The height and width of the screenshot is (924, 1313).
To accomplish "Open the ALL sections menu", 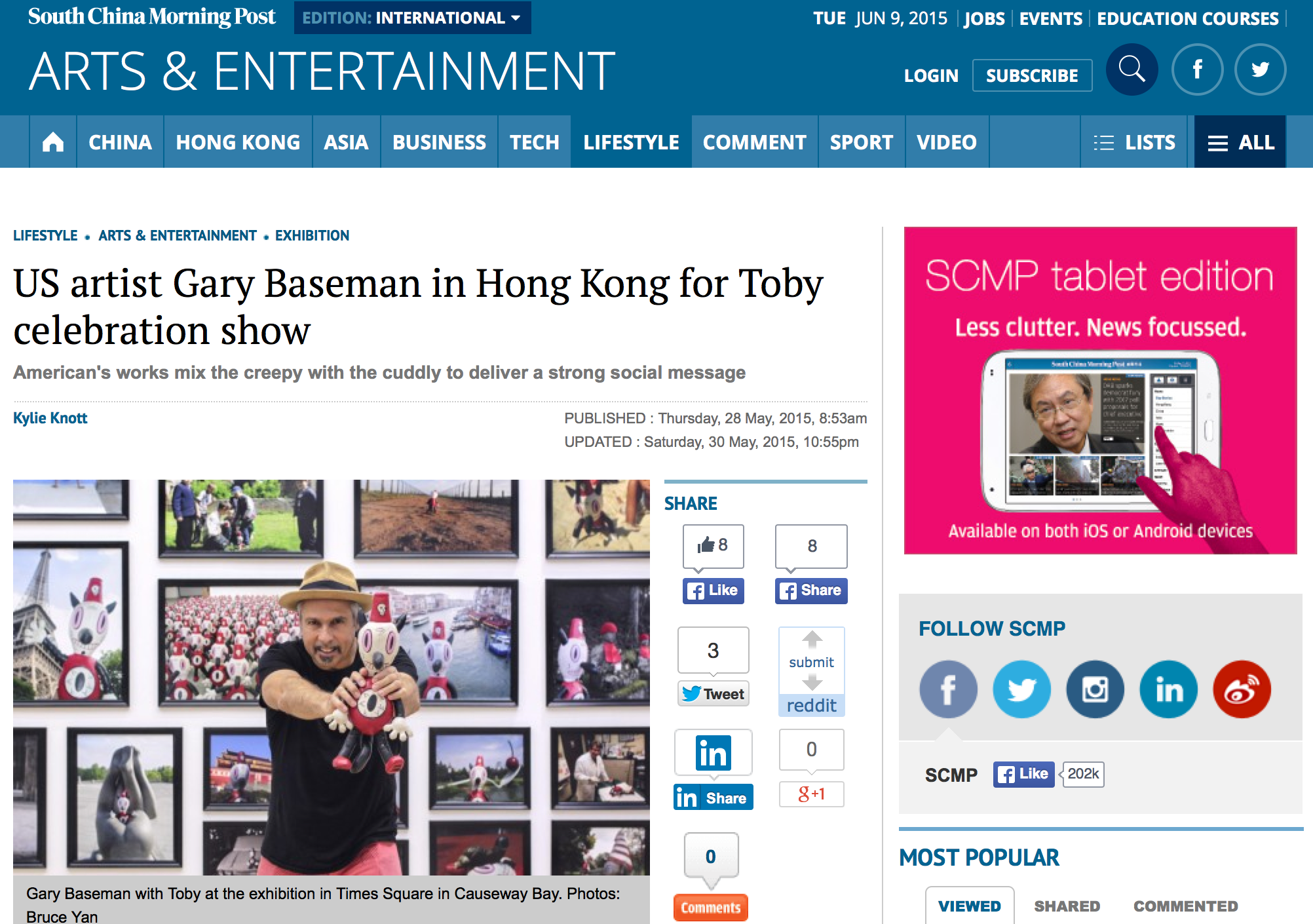I will (x=1240, y=142).
